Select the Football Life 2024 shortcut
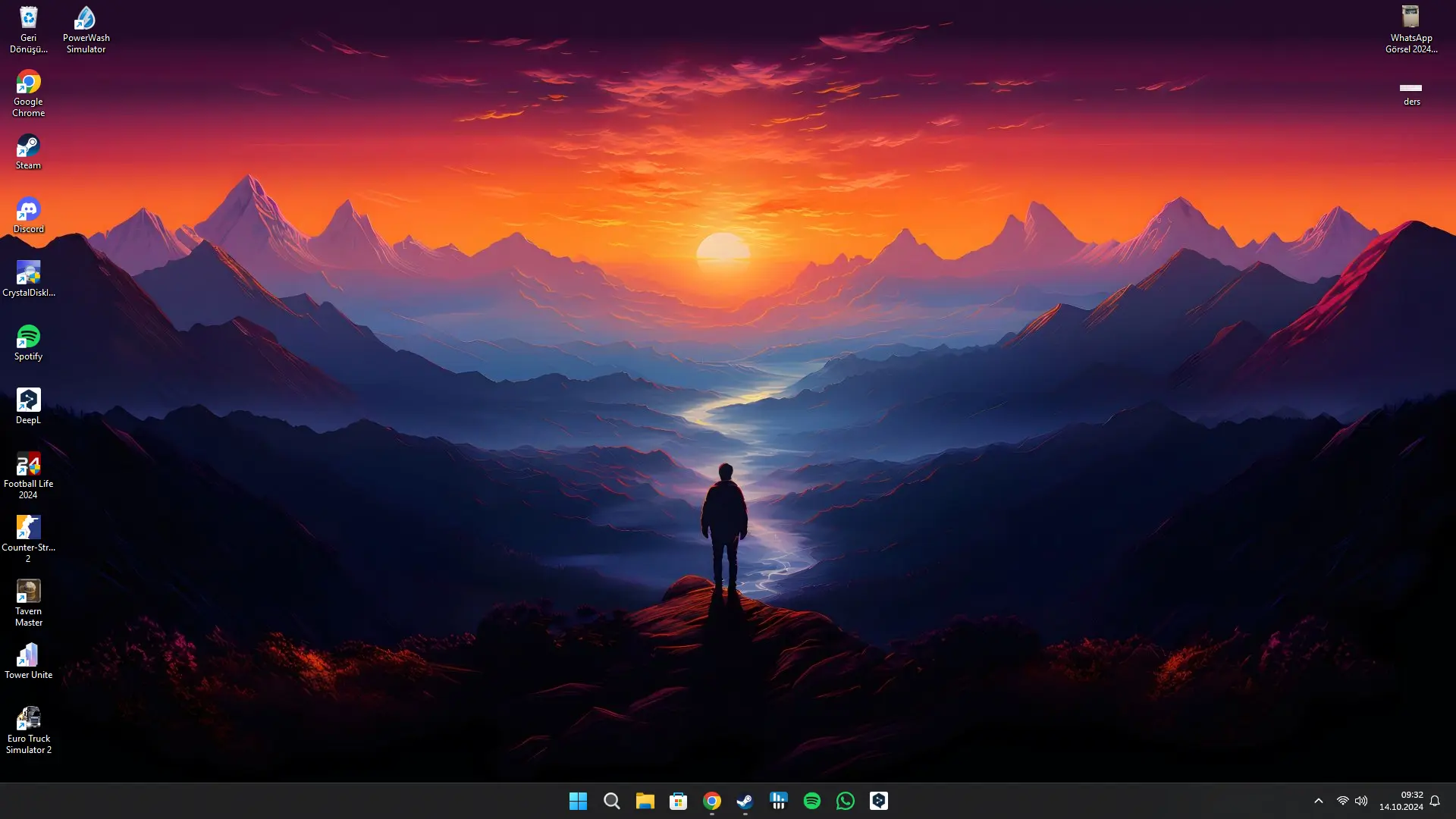This screenshot has width=1456, height=819. click(x=28, y=475)
